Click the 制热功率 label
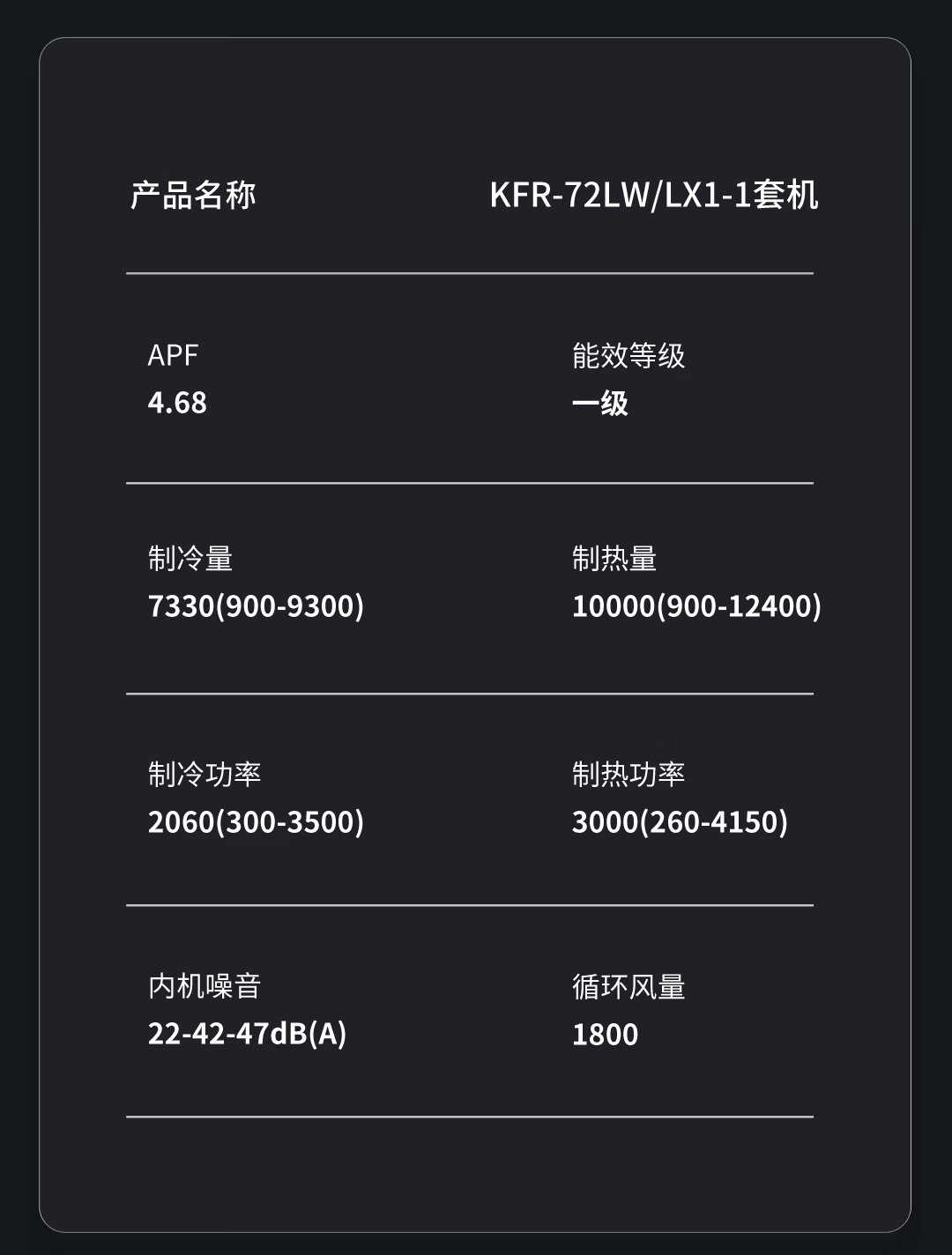Image resolution: width=952 pixels, height=1255 pixels. pyautogui.click(x=628, y=774)
